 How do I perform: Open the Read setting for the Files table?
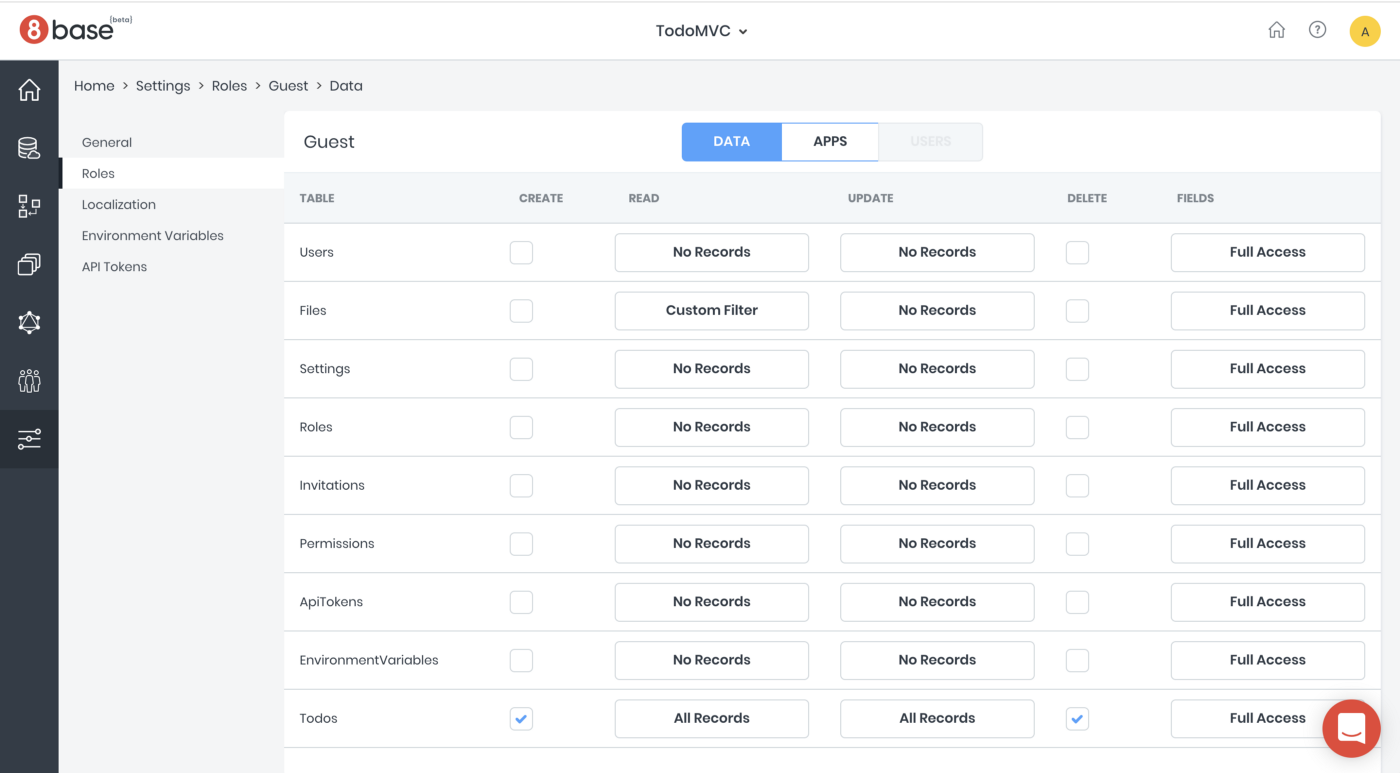pyautogui.click(x=711, y=311)
